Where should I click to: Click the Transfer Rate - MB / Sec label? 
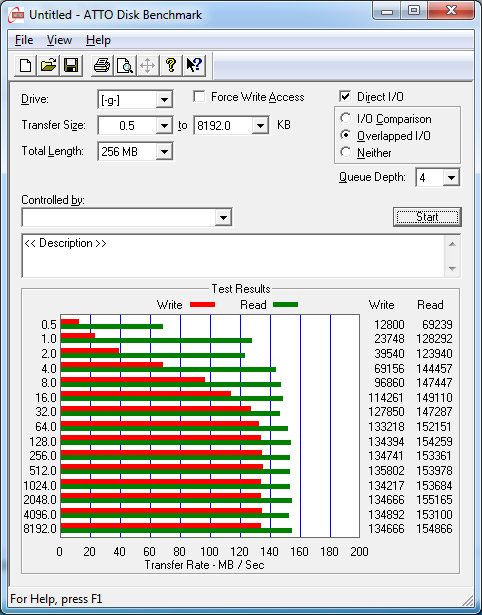204,565
